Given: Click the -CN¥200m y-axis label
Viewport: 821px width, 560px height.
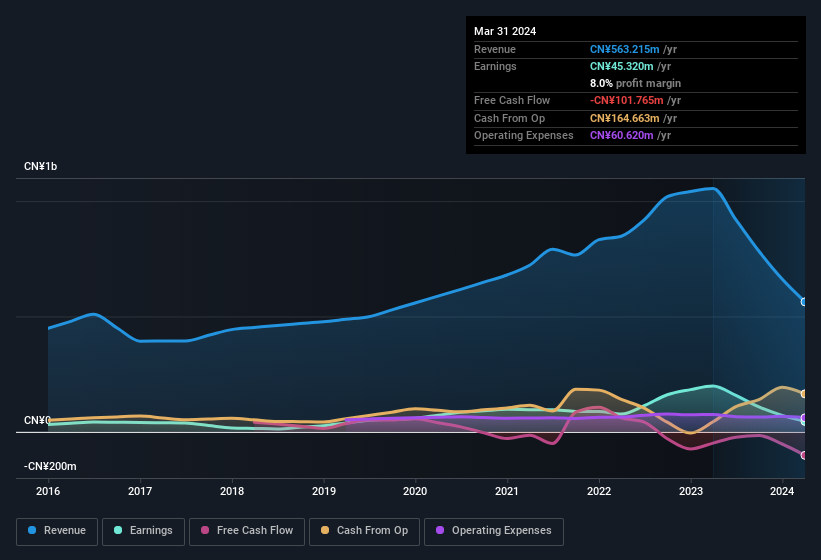Looking at the screenshot, I should (50, 466).
